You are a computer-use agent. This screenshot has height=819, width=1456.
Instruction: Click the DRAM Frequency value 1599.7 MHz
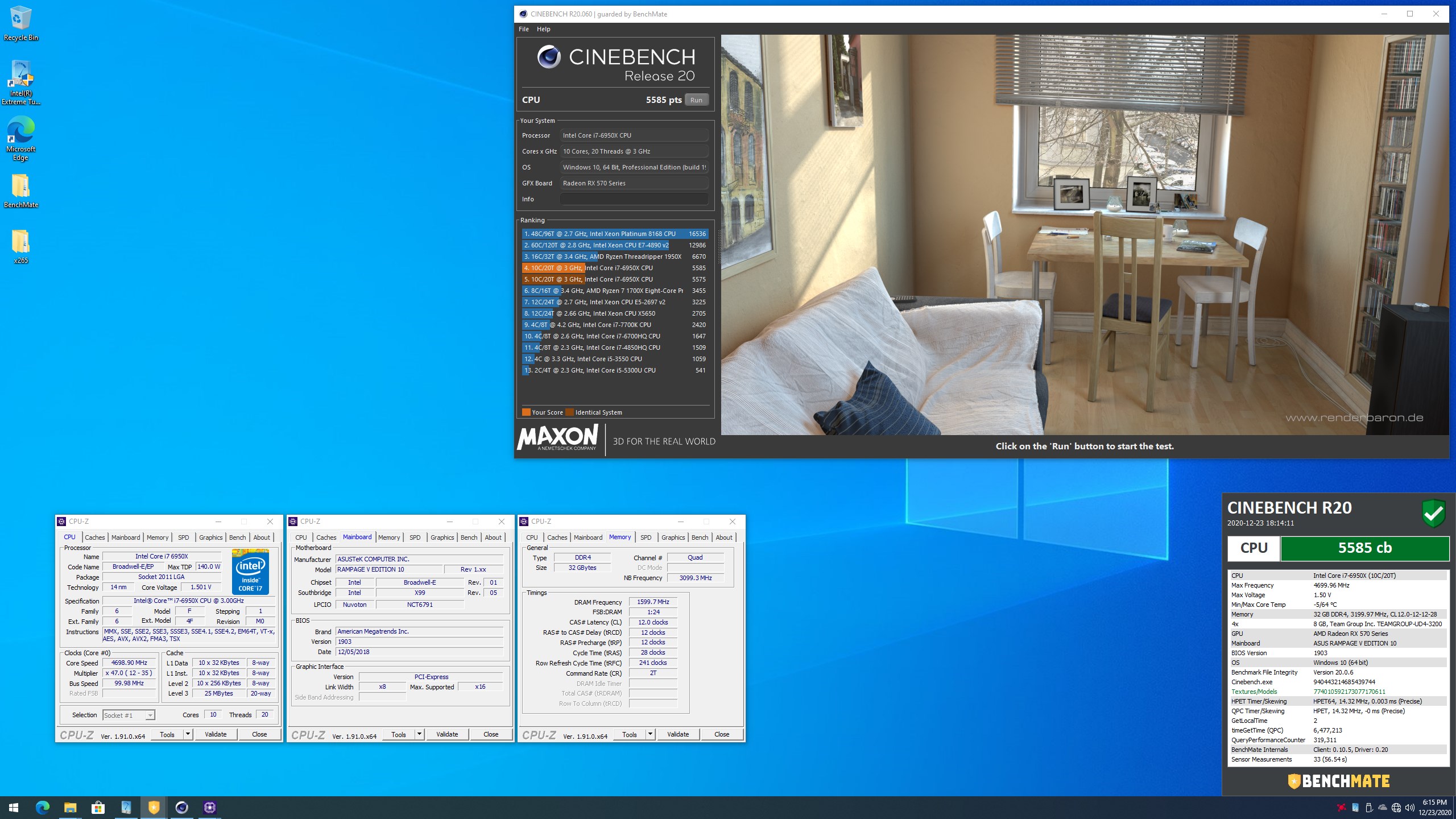[653, 602]
